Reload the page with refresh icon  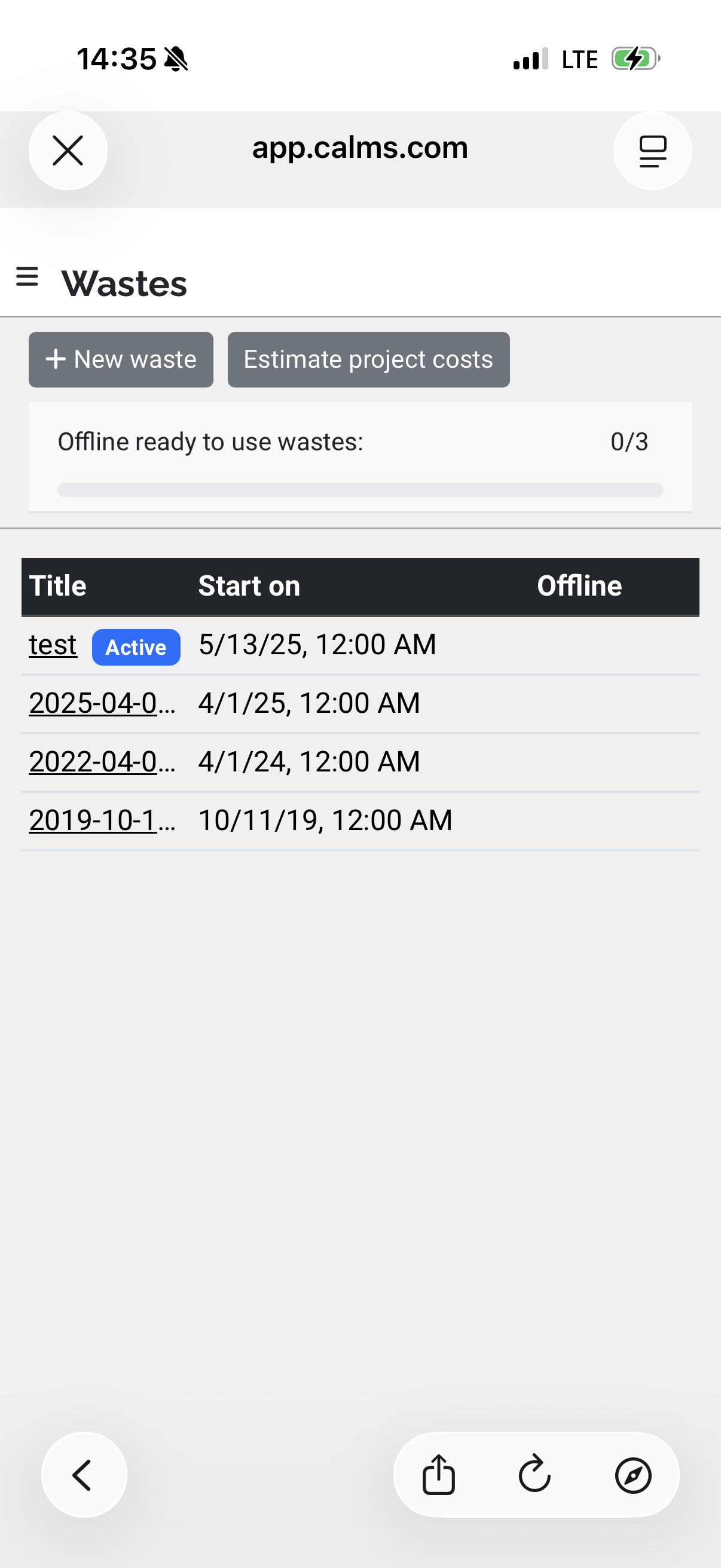coord(535,1474)
